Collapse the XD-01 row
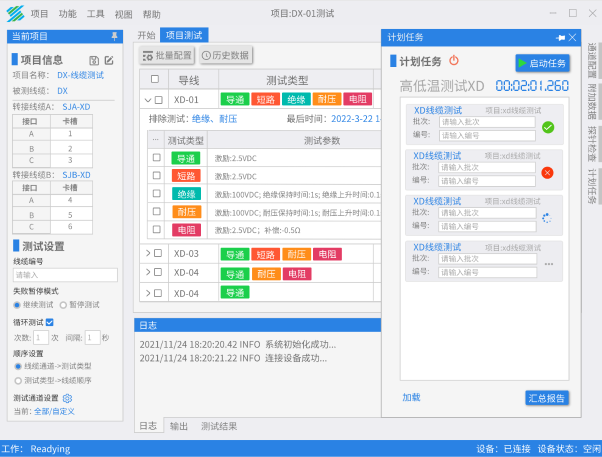This screenshot has height=457, width=602. pos(148,100)
